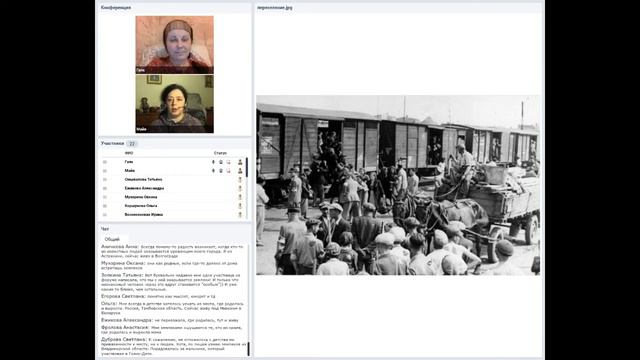Click user role icon in Мухорина Оксана's participant row
Viewport: 640px width, 360px height.
240,197
